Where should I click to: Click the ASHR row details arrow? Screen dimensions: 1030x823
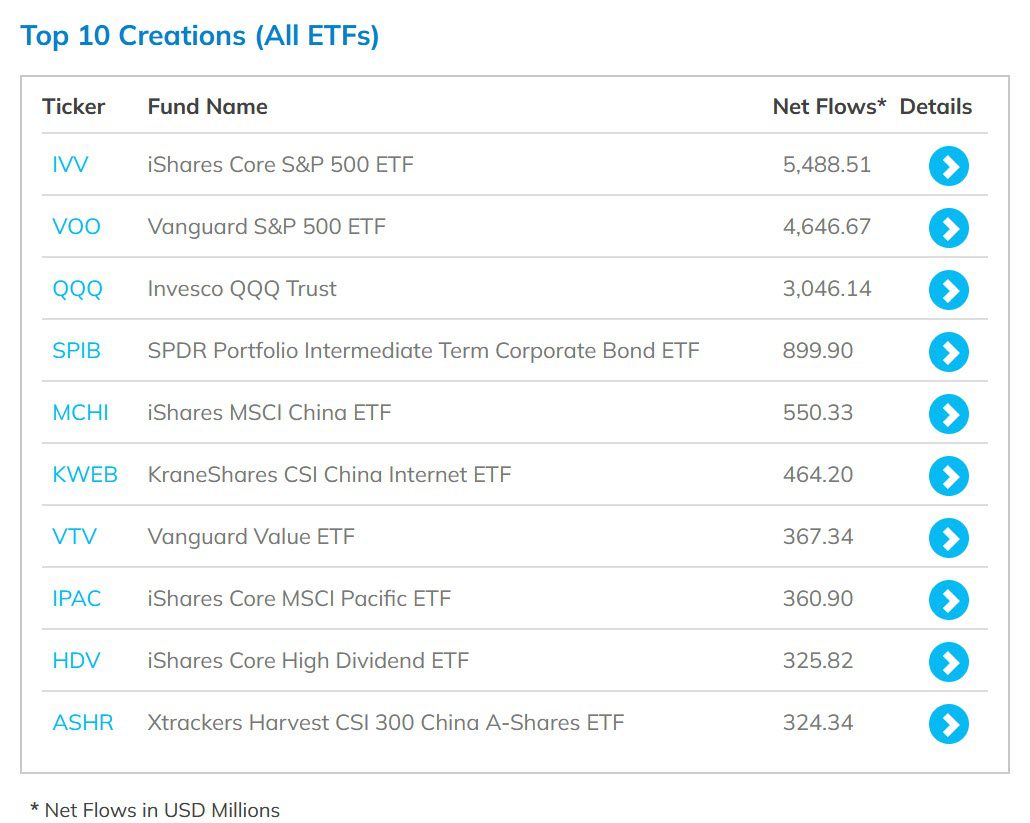tap(948, 723)
